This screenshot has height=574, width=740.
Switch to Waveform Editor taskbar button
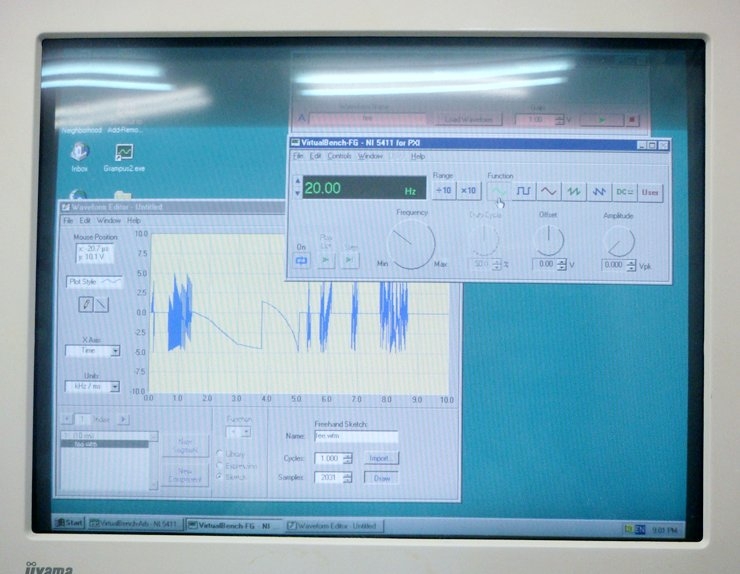[334, 525]
